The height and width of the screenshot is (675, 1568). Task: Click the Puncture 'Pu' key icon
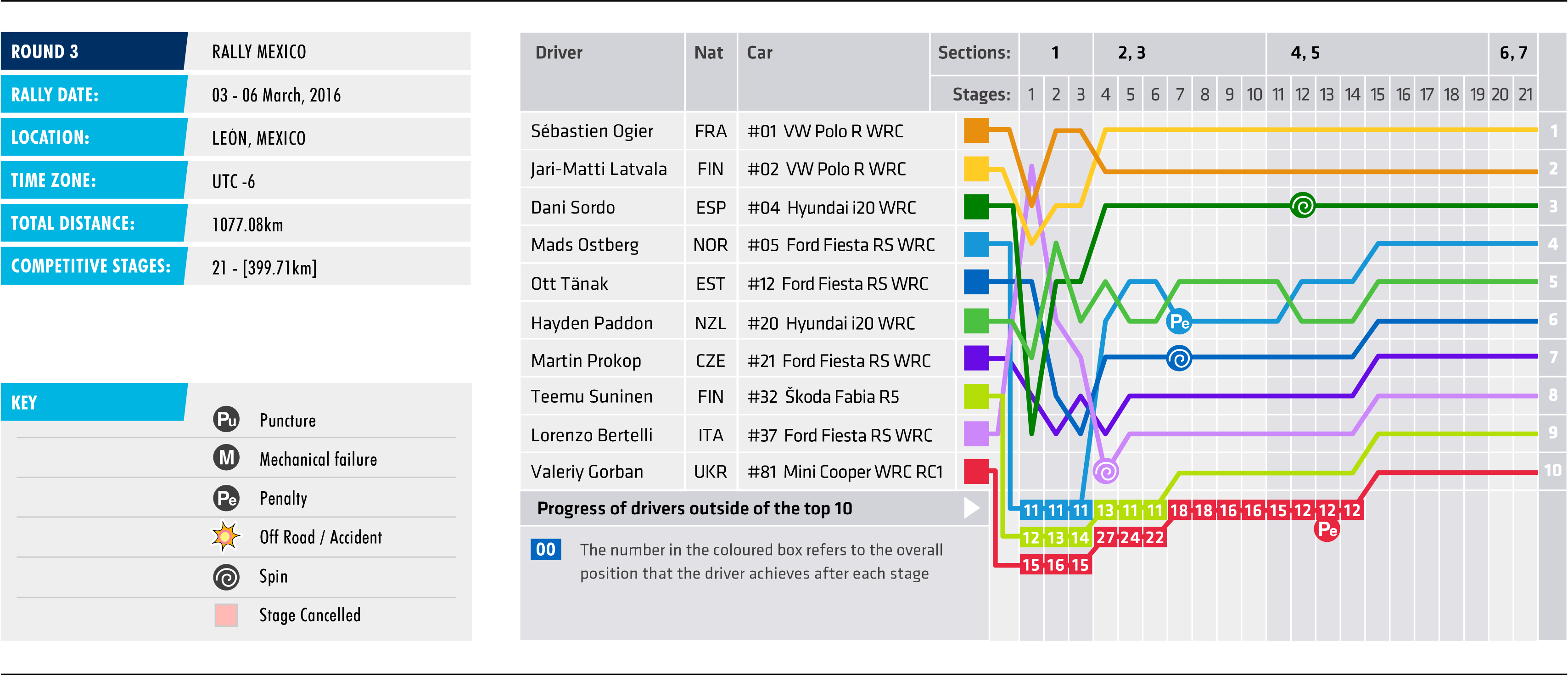(x=226, y=419)
